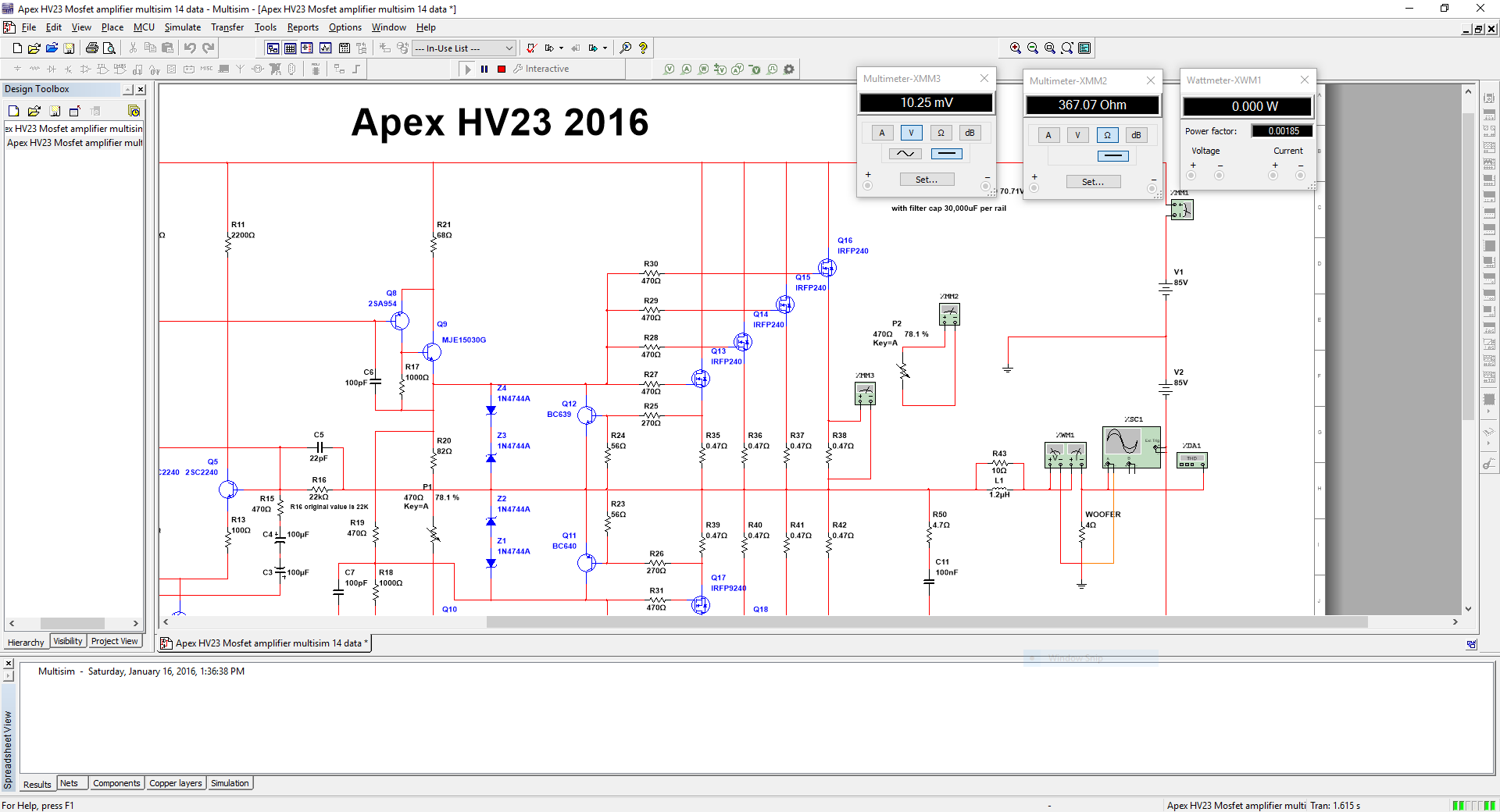Click the Save icon in main toolbar
The height and width of the screenshot is (812, 1500).
click(x=69, y=48)
